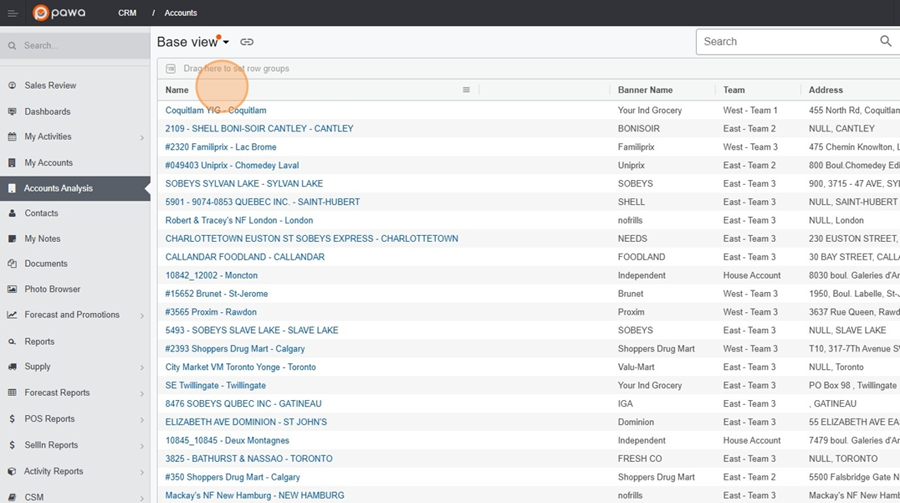Click the POS Reports dollar icon
Image resolution: width=900 pixels, height=503 pixels.
(12, 419)
